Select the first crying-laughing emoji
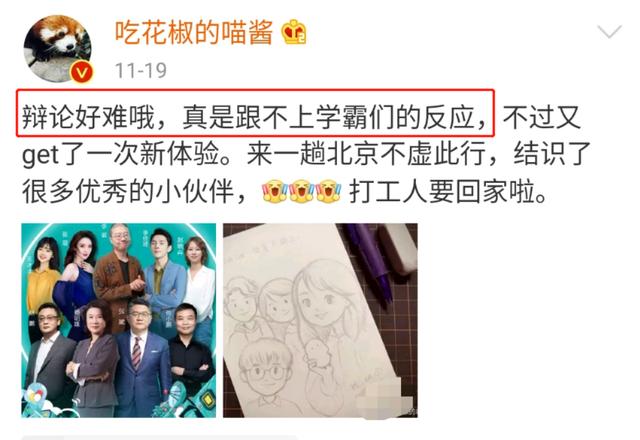 coord(275,191)
